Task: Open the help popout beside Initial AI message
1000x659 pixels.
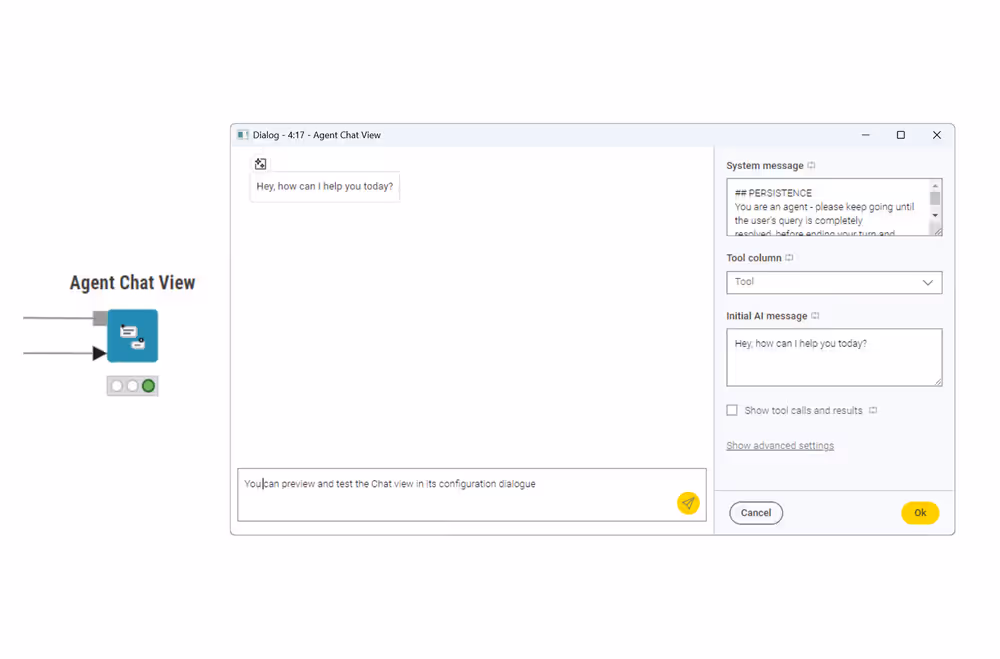Action: pos(816,315)
